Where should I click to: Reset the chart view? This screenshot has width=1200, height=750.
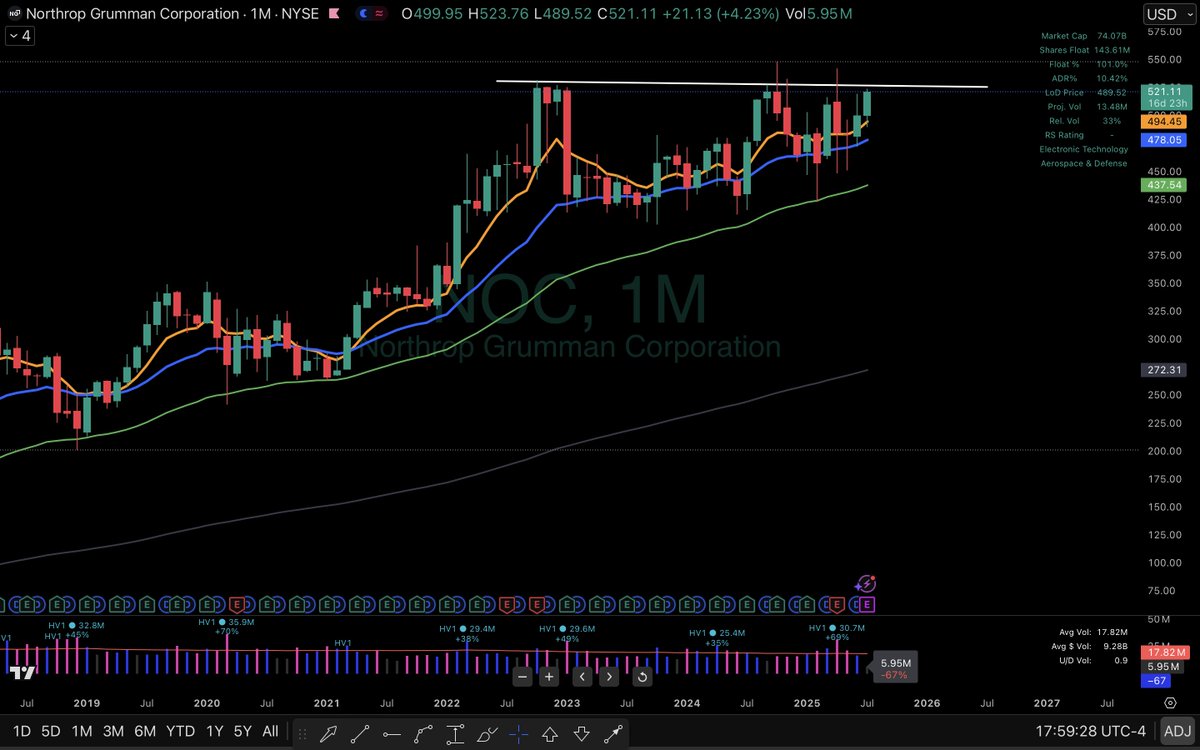click(642, 676)
